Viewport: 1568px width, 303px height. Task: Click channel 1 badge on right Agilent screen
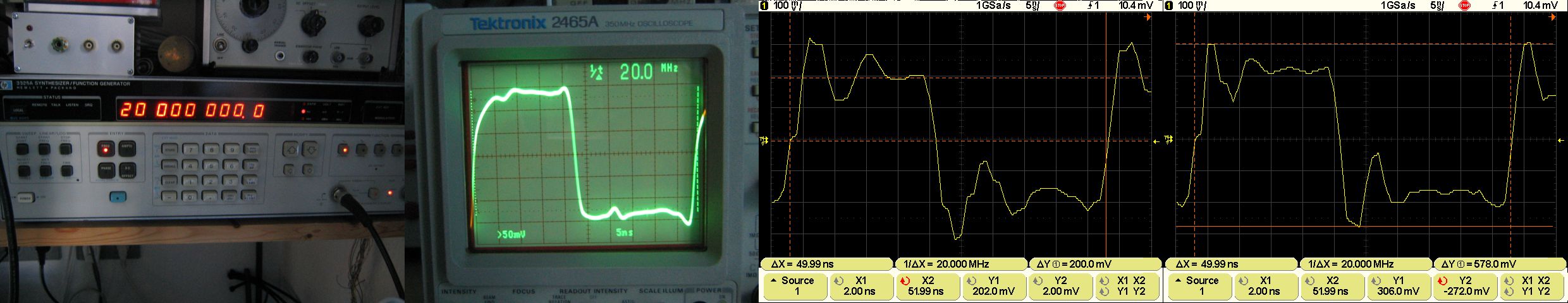(1168, 6)
